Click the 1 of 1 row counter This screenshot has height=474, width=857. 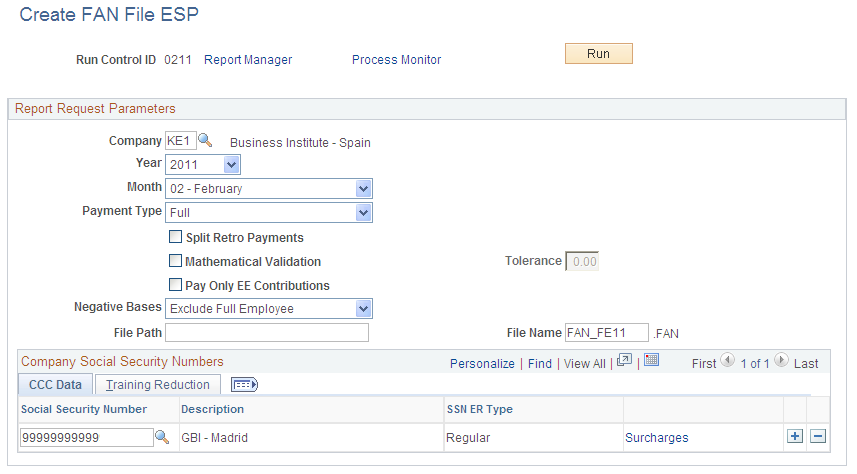pyautogui.click(x=755, y=364)
